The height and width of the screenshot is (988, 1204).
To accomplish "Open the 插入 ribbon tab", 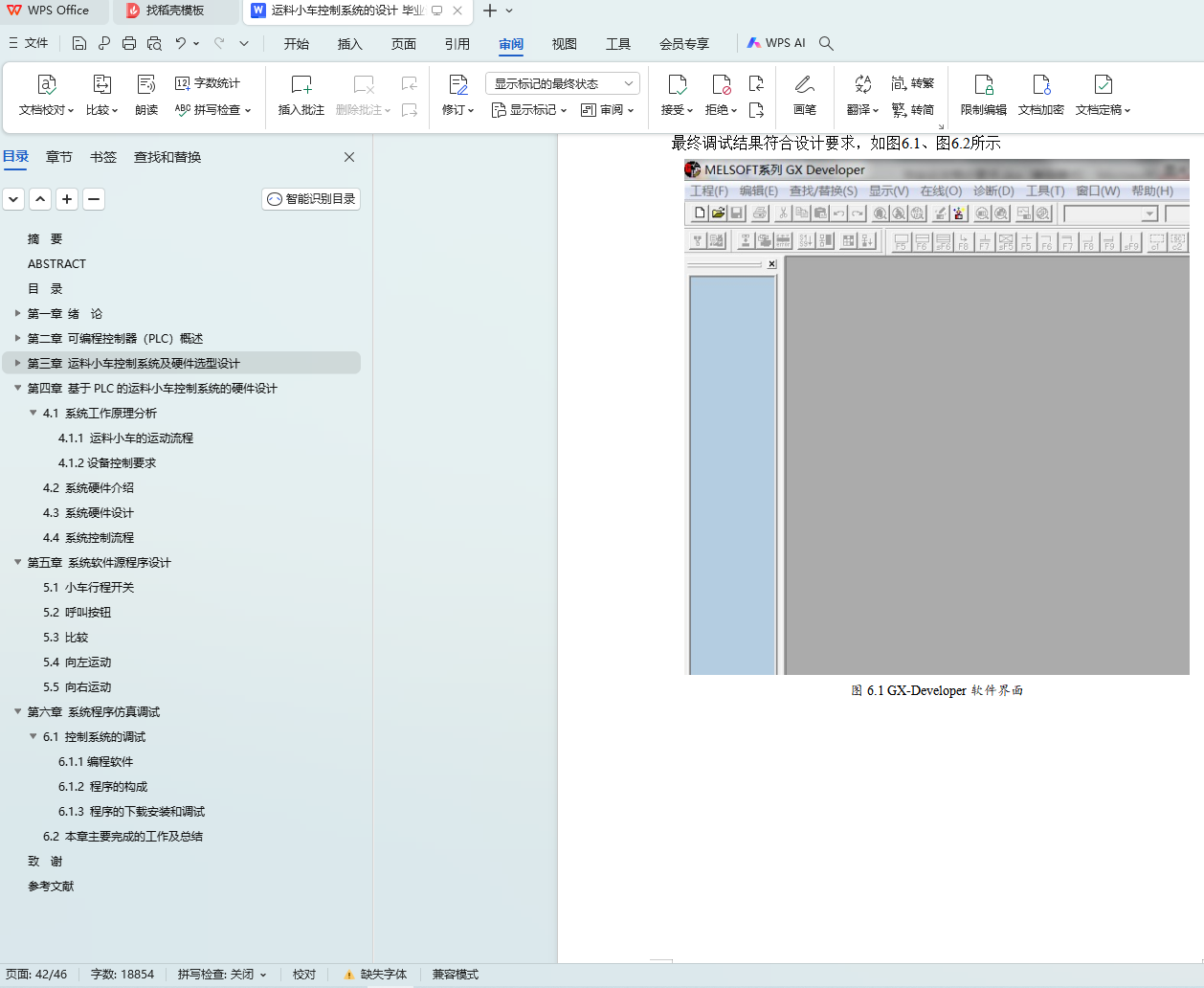I will click(x=350, y=44).
